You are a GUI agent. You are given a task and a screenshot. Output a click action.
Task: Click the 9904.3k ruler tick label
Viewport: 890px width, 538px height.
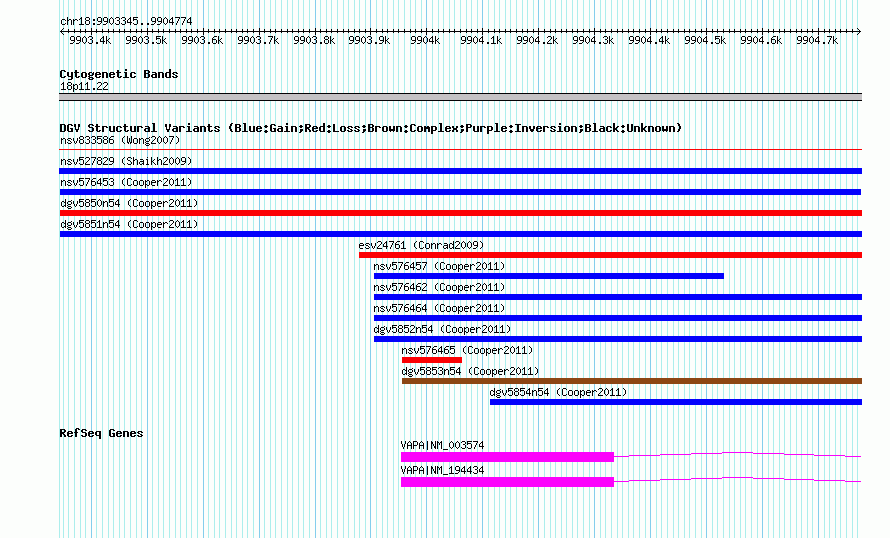(593, 40)
